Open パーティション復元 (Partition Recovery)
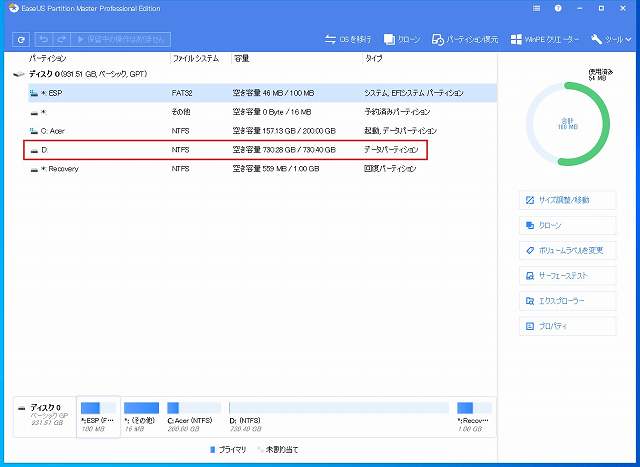 point(465,39)
